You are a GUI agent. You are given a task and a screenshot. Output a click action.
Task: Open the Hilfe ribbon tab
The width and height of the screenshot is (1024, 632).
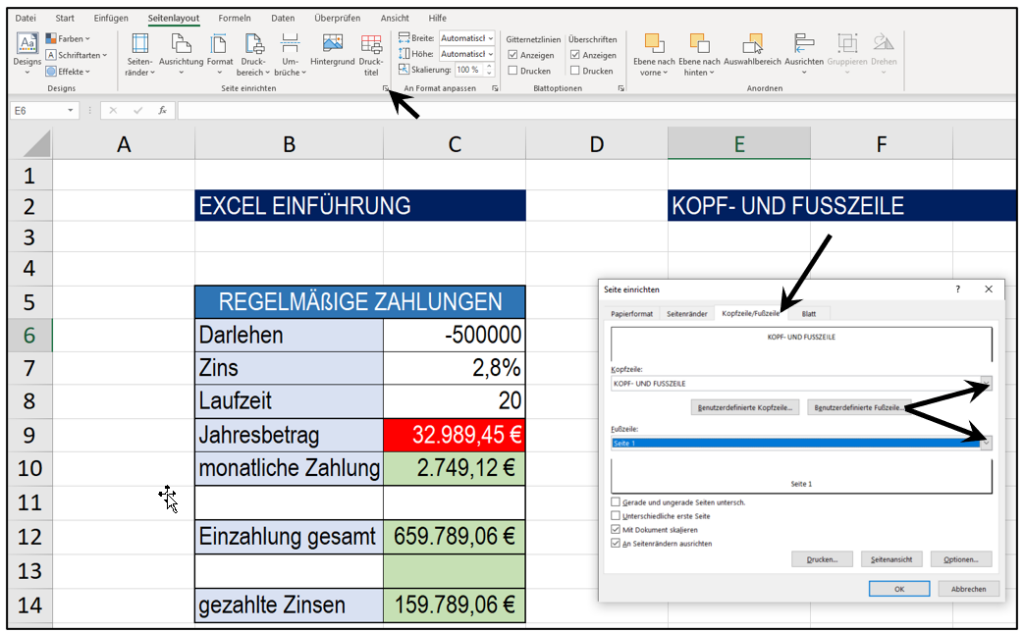[x=438, y=18]
